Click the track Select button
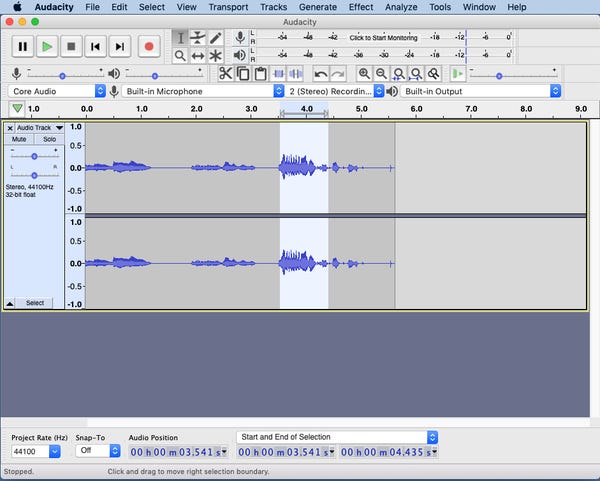 (x=35, y=303)
